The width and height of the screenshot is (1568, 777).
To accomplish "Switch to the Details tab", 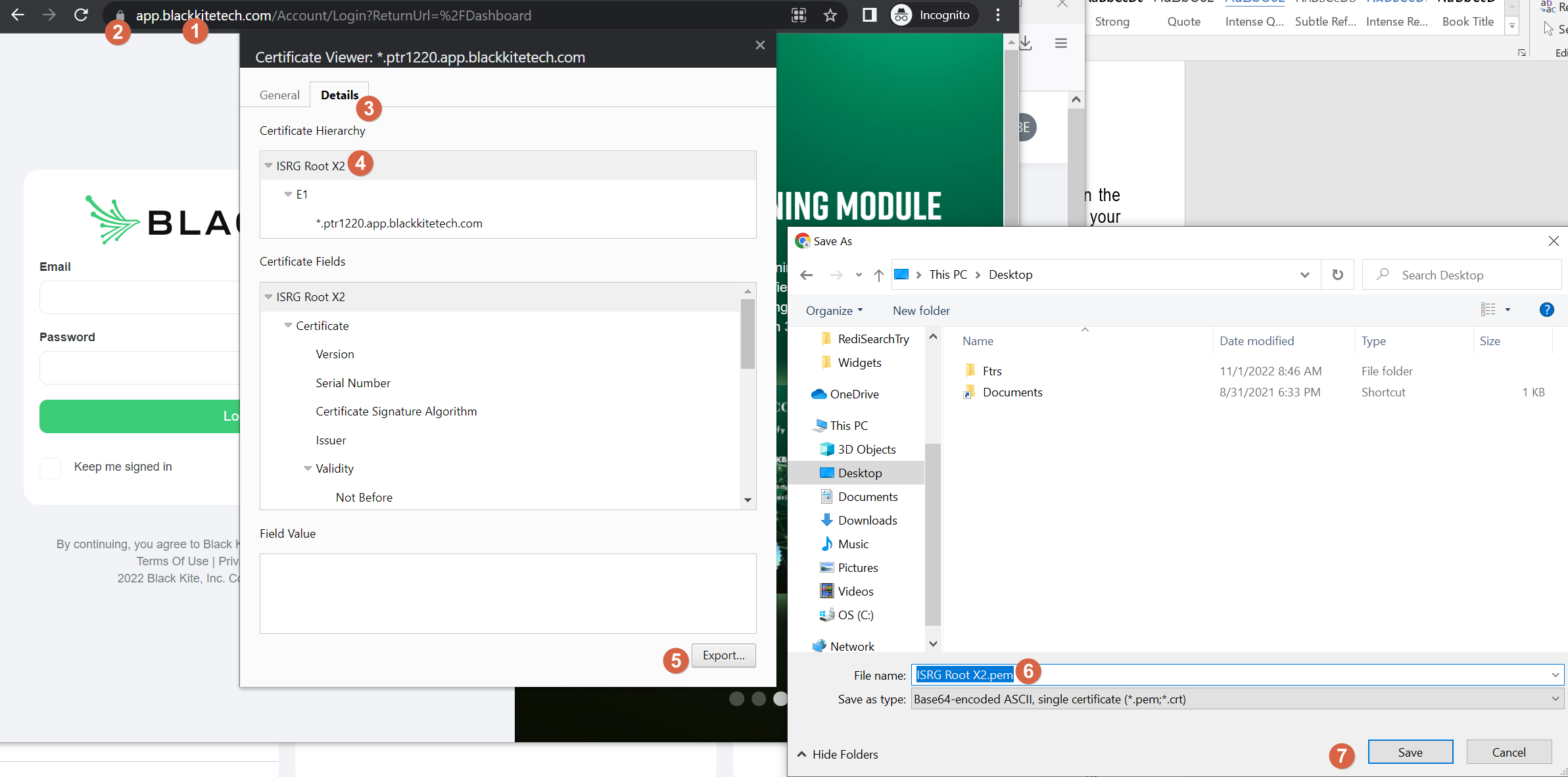I will pyautogui.click(x=339, y=95).
